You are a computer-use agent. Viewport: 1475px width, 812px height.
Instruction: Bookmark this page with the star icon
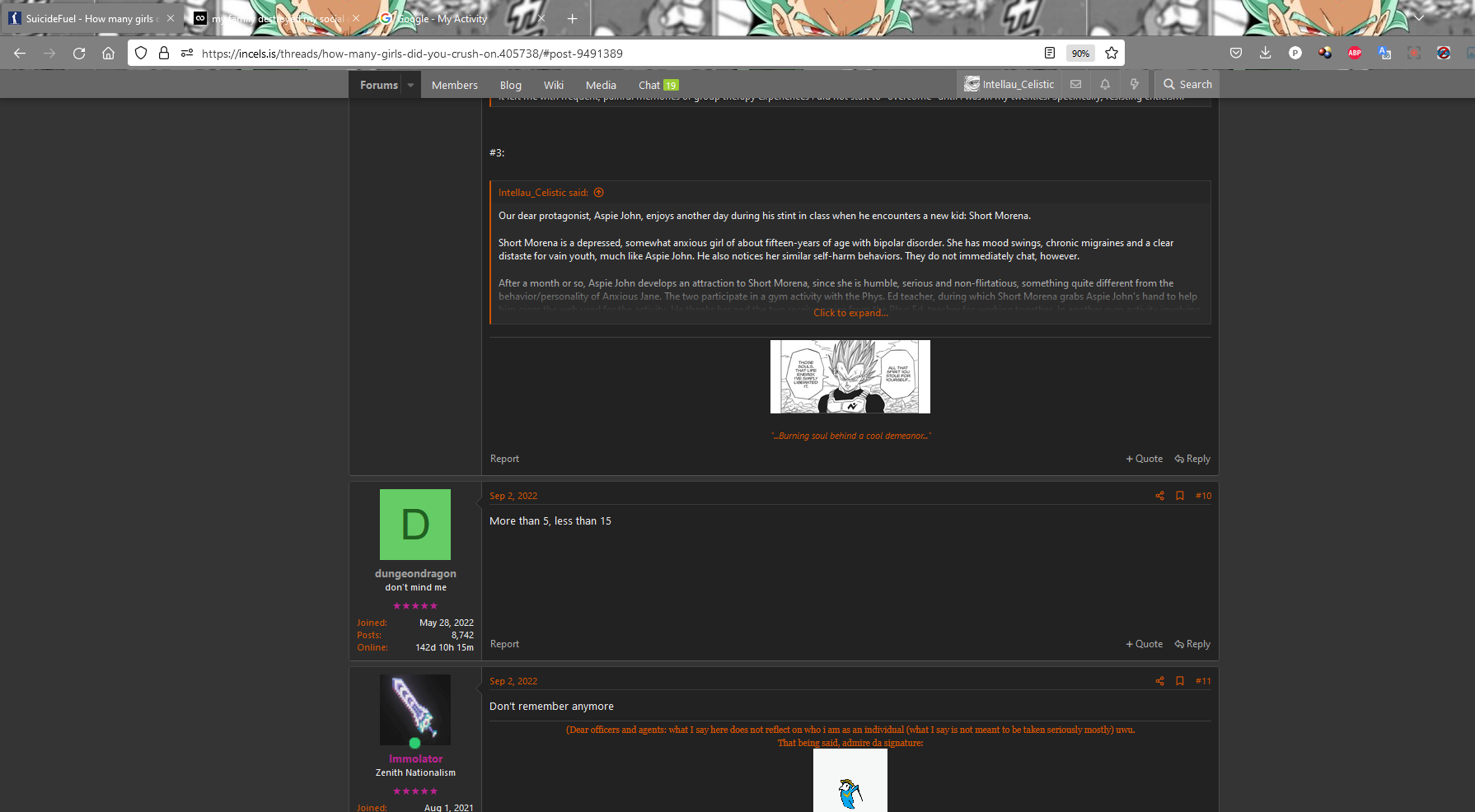1112,54
